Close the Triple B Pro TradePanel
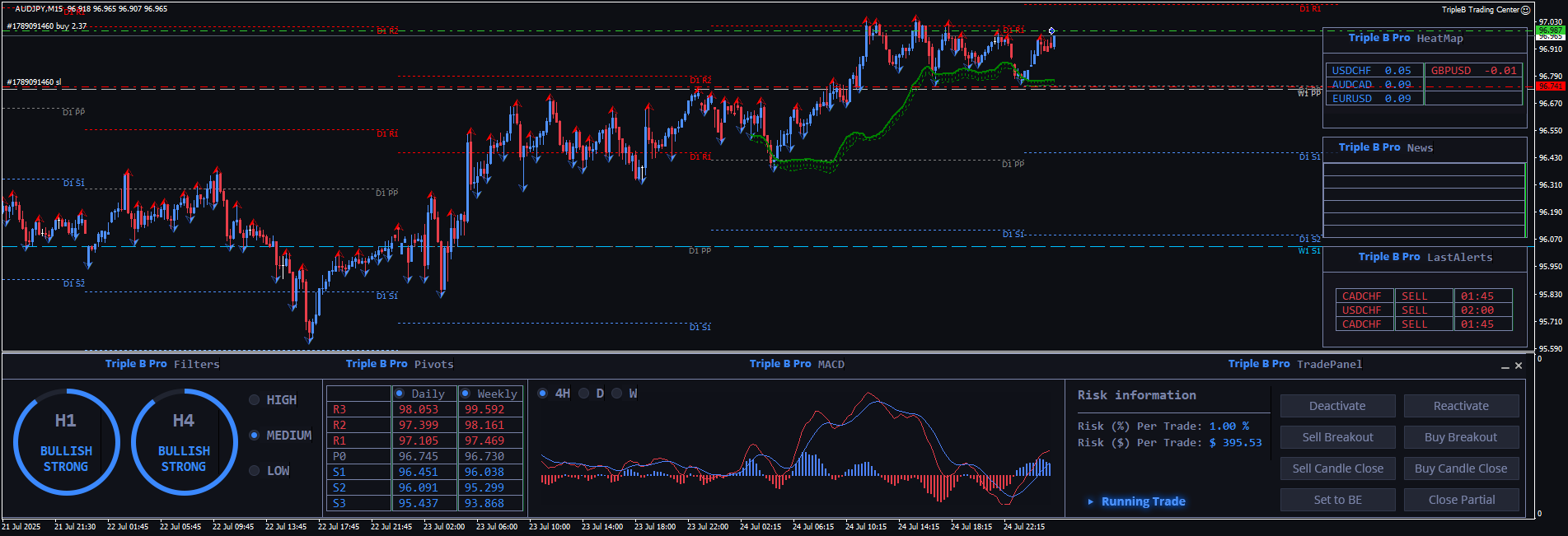The width and height of the screenshot is (1568, 536). [x=1519, y=366]
